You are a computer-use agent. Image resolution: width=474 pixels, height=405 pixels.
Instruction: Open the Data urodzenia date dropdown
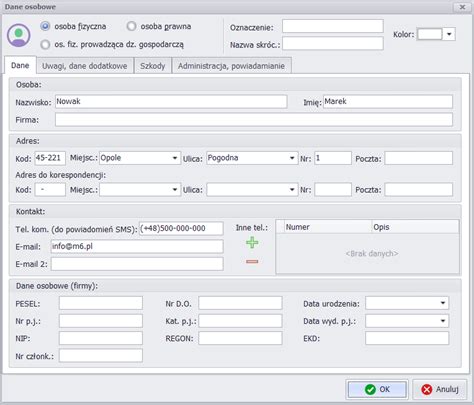point(443,303)
